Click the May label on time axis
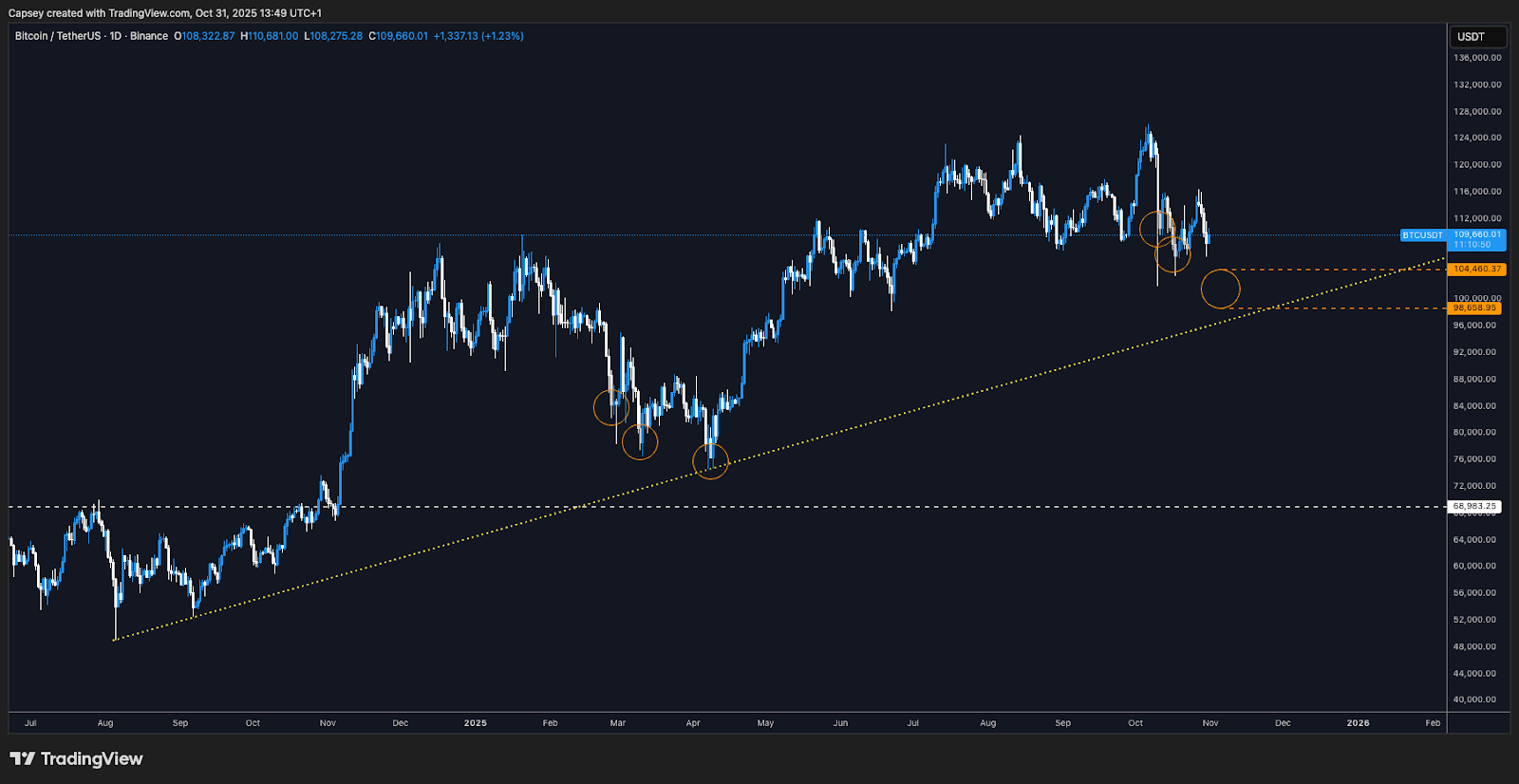1519x784 pixels. coord(766,723)
